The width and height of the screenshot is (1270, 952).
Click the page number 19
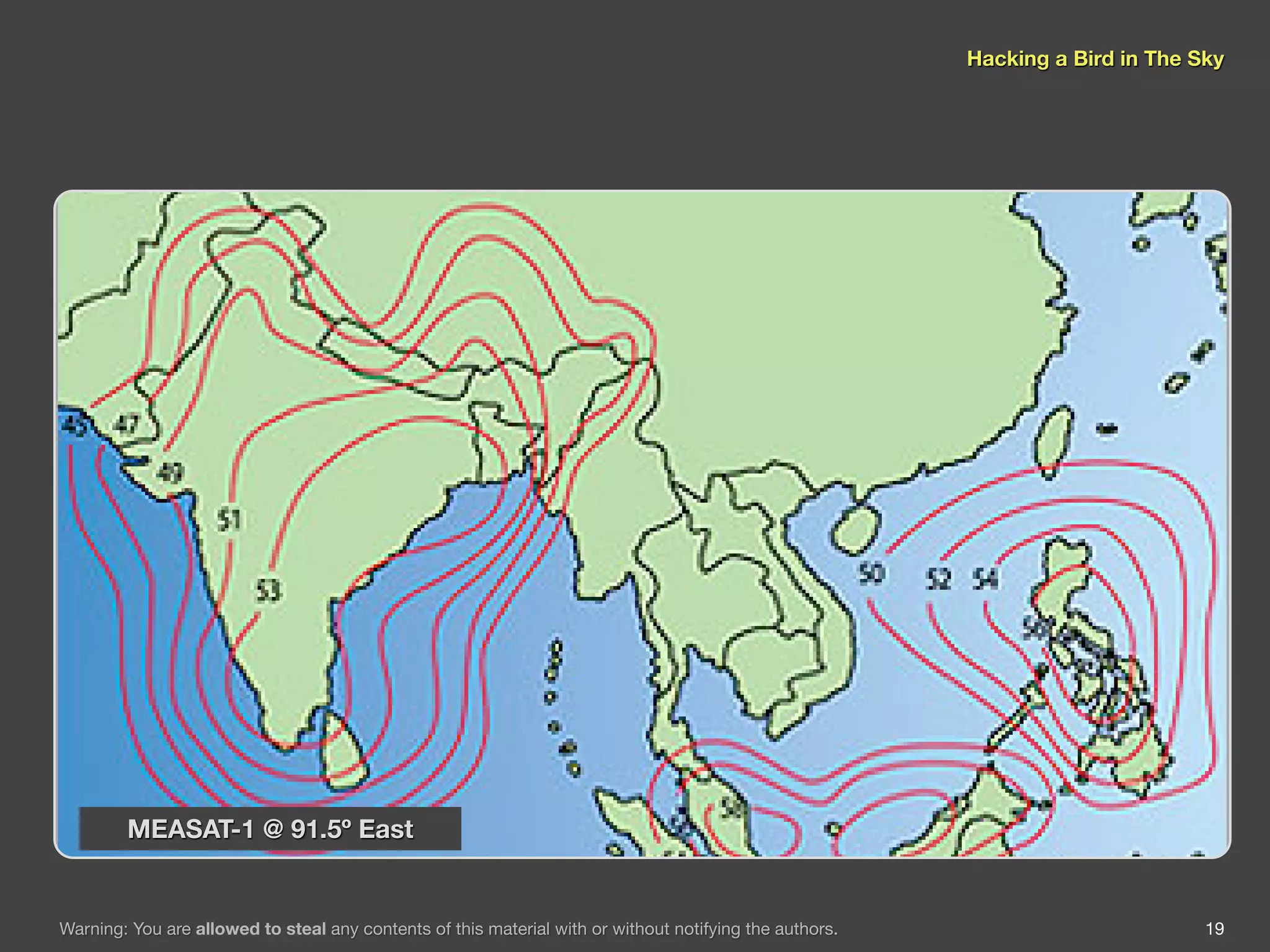point(1215,928)
